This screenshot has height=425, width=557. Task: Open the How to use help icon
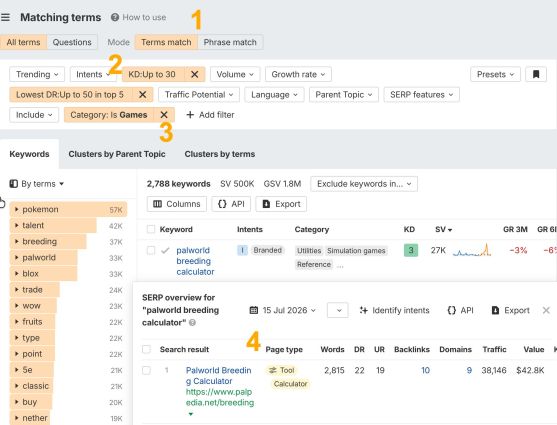114,17
